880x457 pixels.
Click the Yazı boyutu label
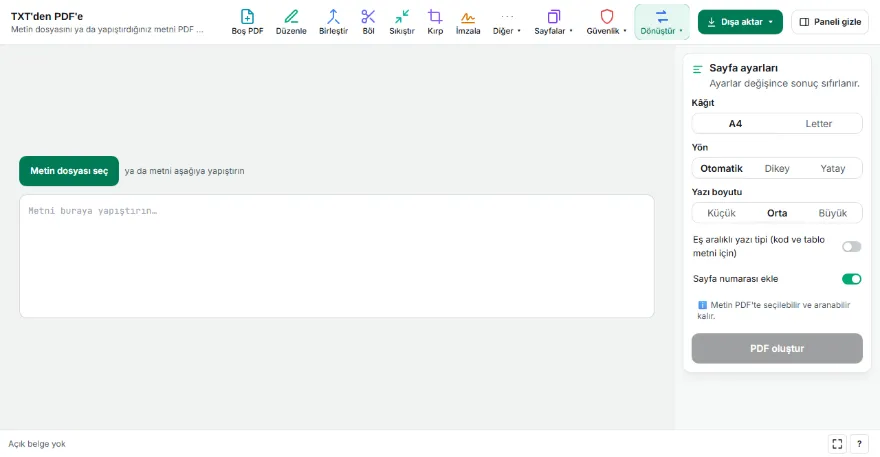click(x=717, y=192)
